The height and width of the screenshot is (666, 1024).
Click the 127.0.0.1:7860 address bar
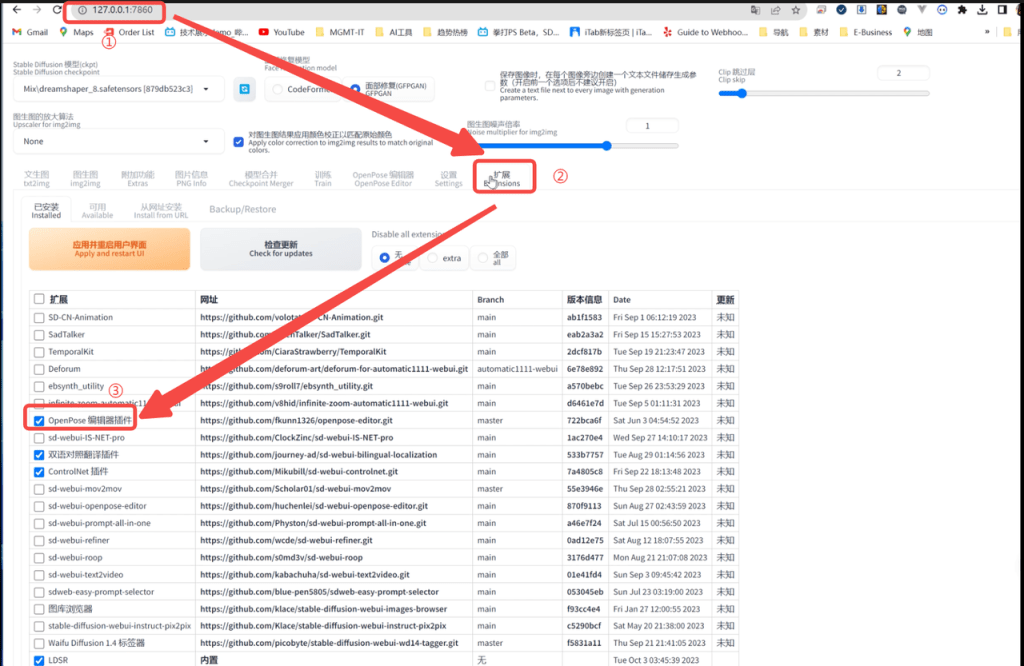point(122,10)
